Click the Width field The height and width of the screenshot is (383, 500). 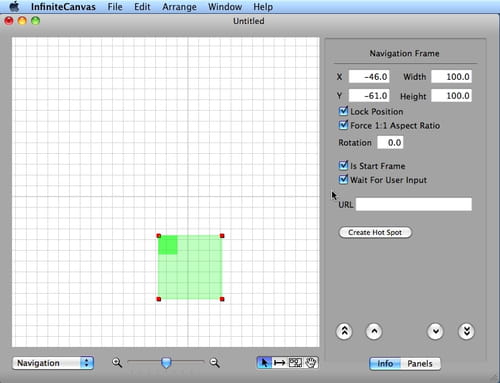(x=451, y=77)
